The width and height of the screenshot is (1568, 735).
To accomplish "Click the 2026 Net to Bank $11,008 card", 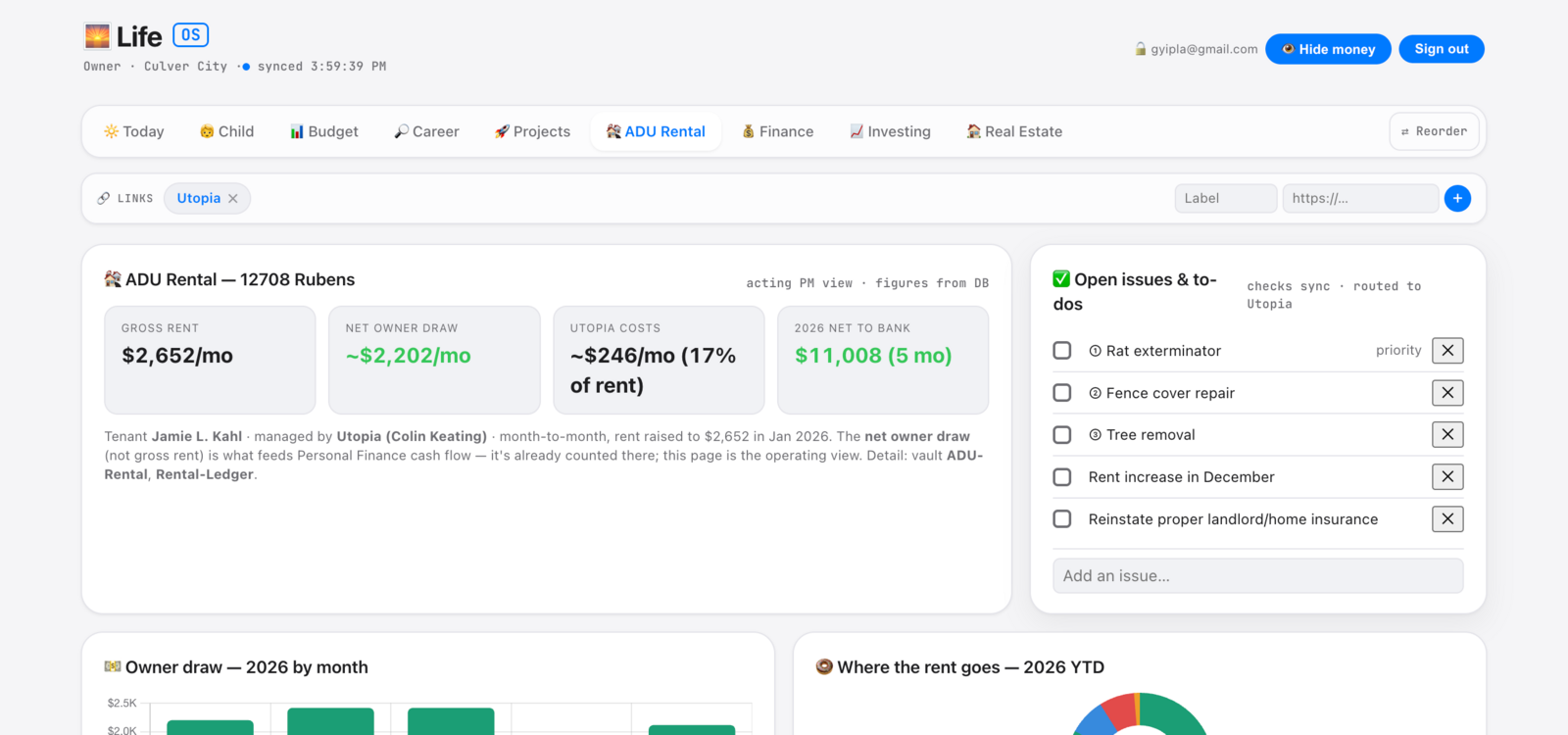I will [883, 360].
